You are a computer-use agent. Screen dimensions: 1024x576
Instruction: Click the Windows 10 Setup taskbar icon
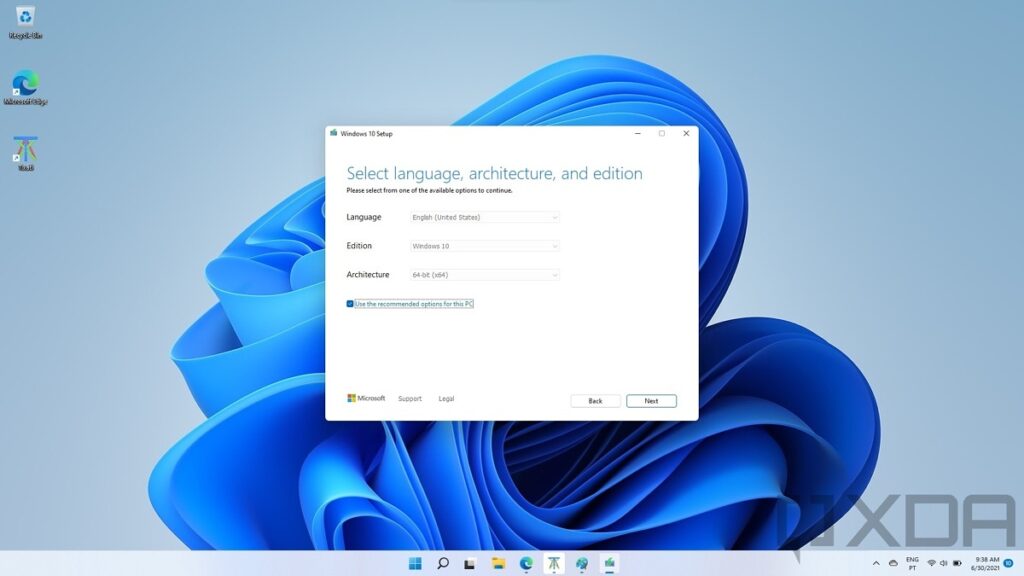point(608,564)
